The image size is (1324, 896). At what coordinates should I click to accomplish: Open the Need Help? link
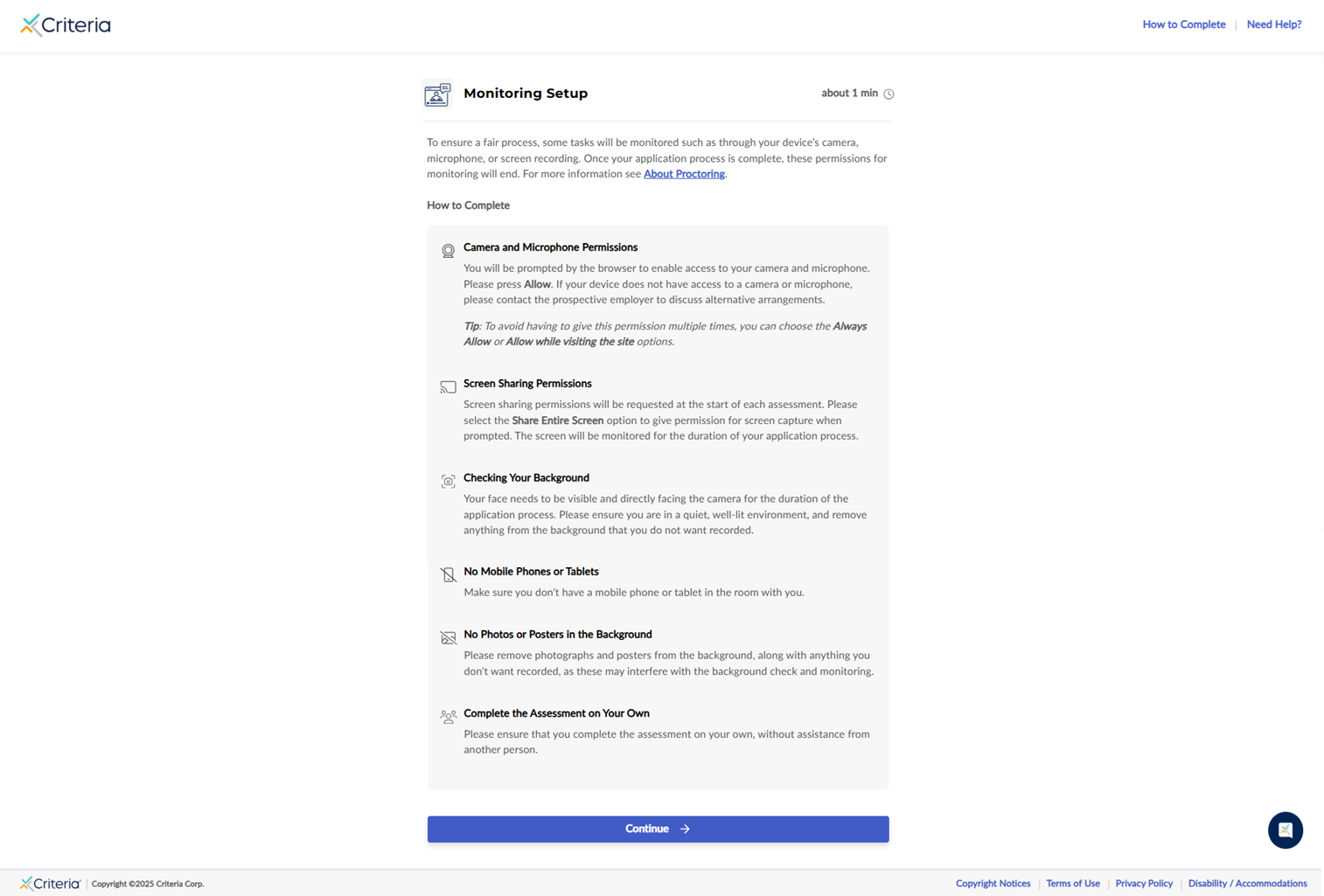[x=1274, y=24]
